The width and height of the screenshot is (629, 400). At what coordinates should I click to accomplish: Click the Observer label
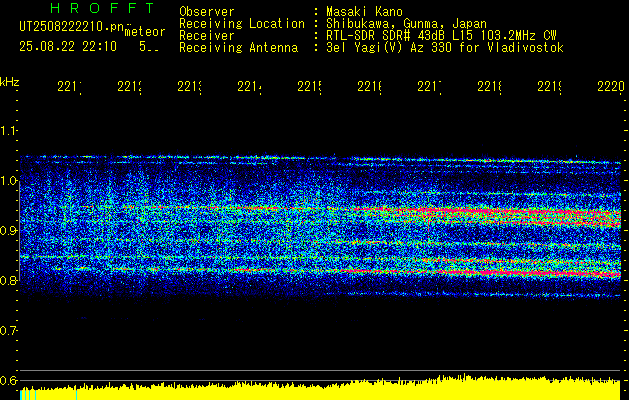click(207, 12)
